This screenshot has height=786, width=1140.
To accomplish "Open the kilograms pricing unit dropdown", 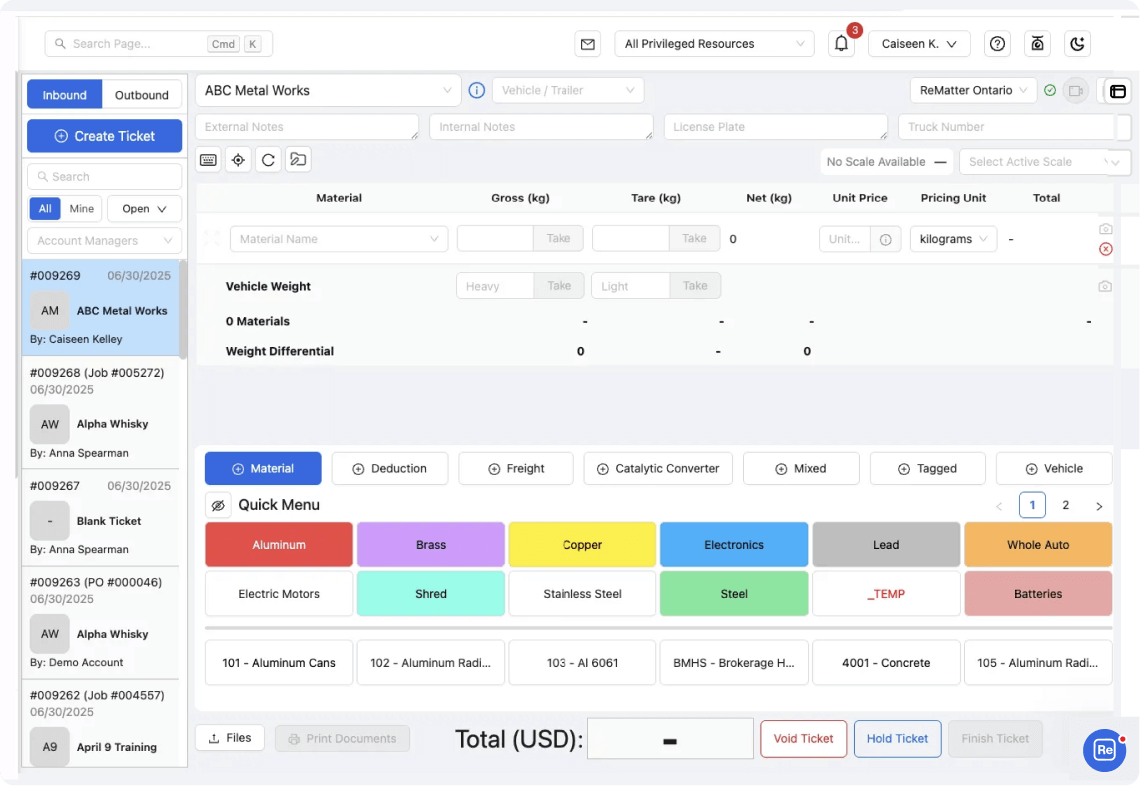I will pos(953,238).
